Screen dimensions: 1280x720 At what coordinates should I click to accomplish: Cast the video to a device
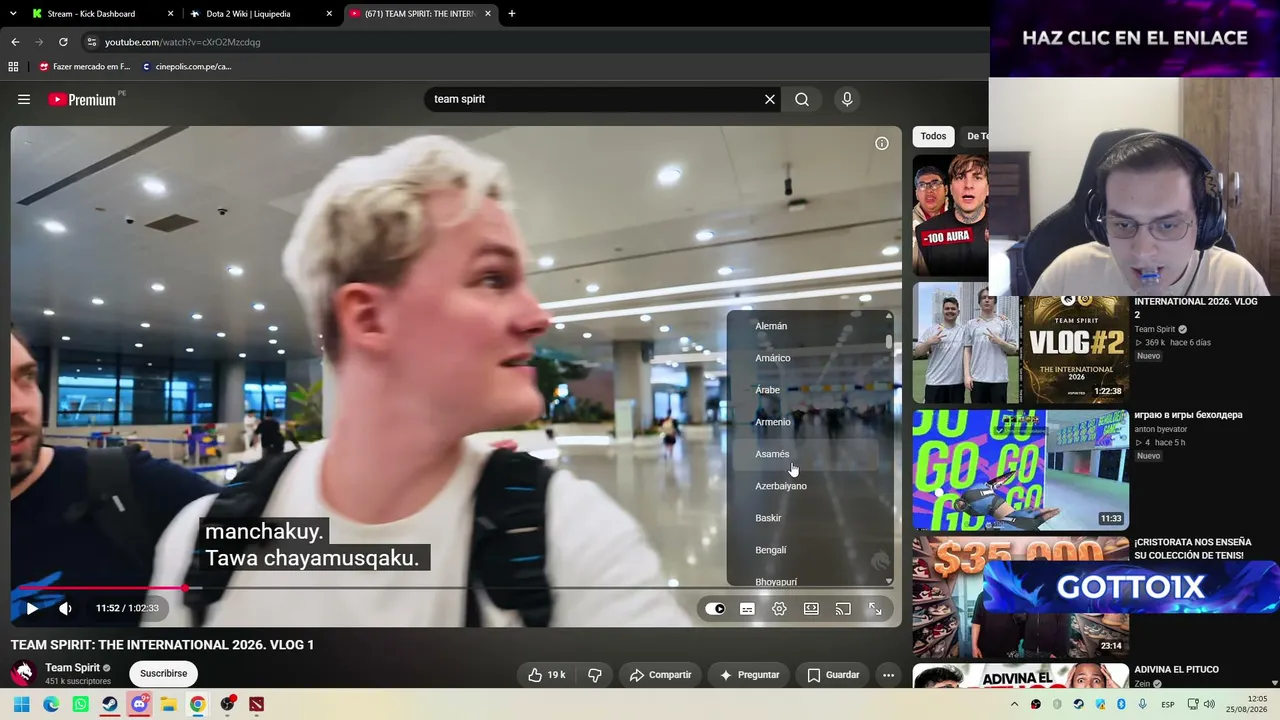[x=843, y=608]
